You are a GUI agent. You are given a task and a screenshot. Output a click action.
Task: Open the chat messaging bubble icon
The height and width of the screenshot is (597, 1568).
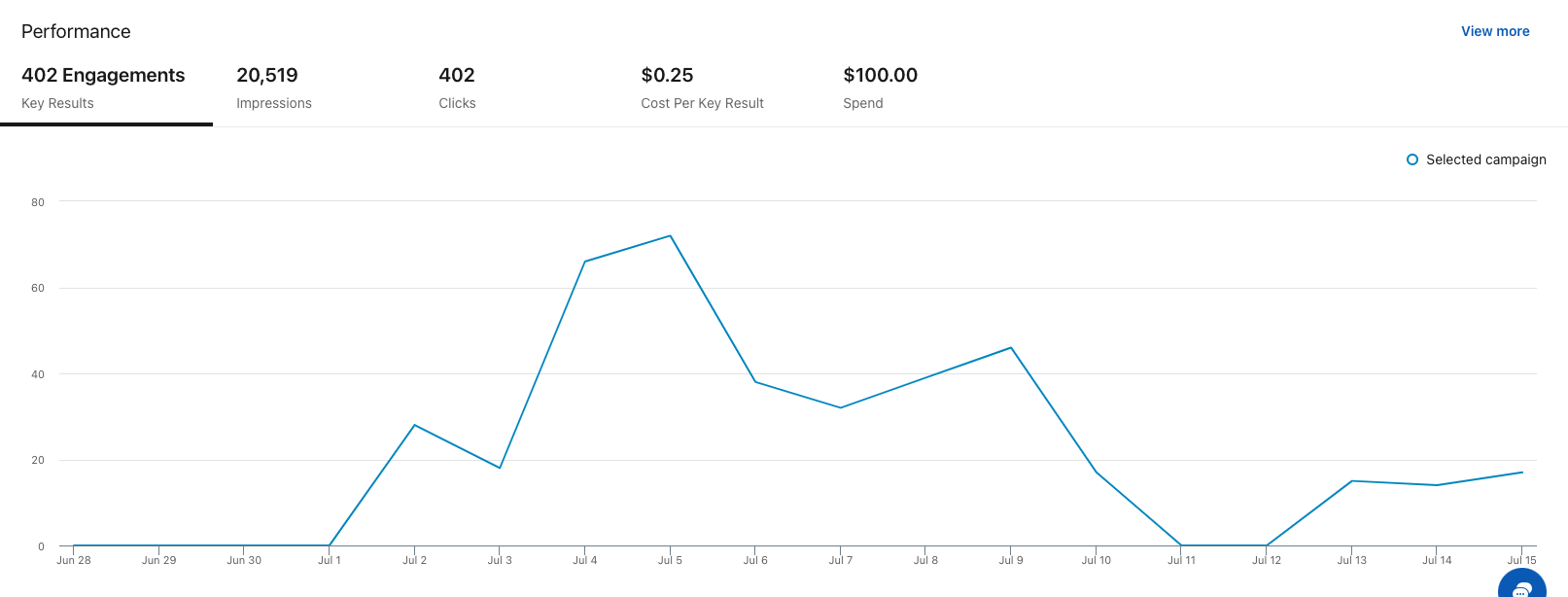(1521, 587)
